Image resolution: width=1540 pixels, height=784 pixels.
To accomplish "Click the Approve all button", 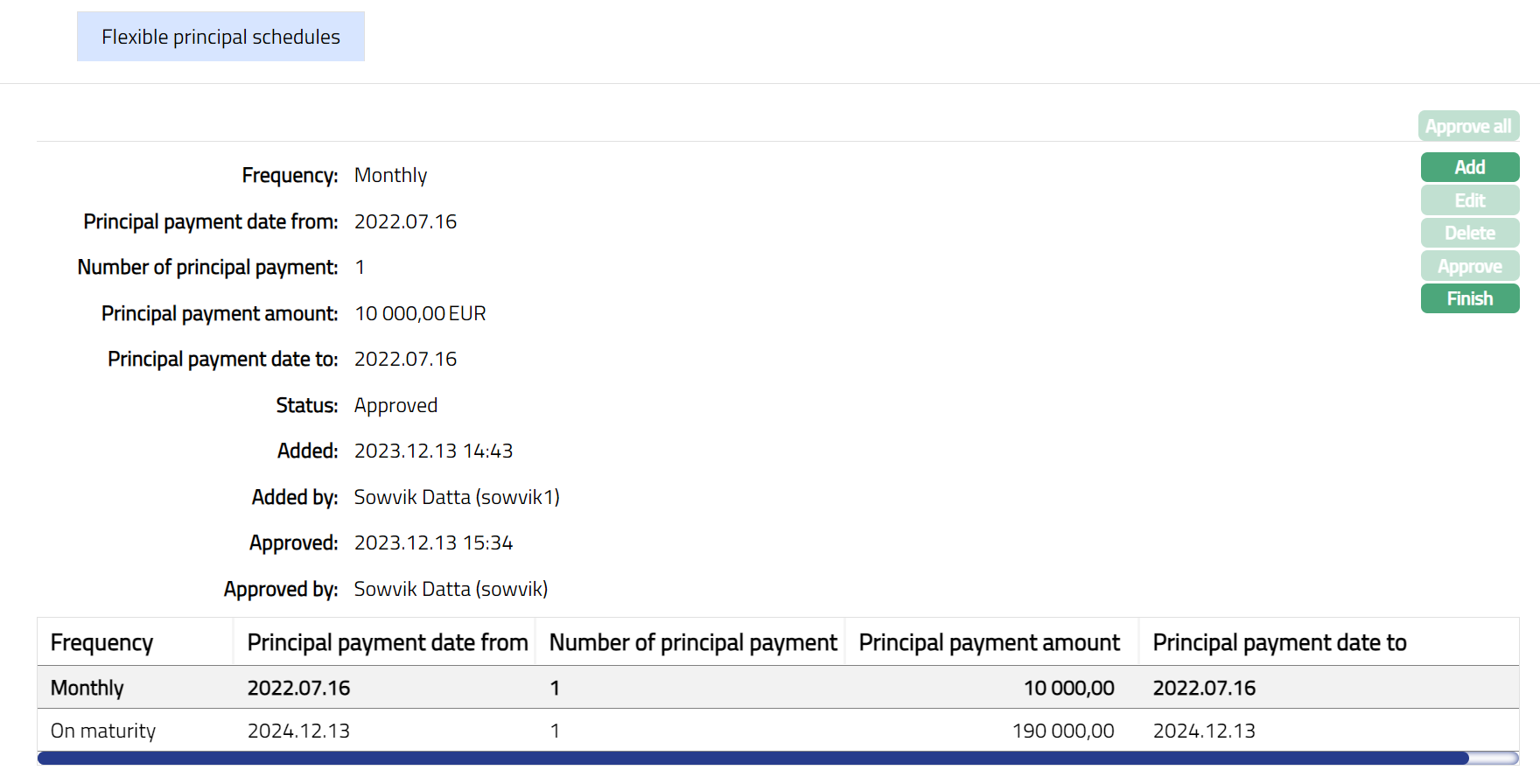I will coord(1468,126).
